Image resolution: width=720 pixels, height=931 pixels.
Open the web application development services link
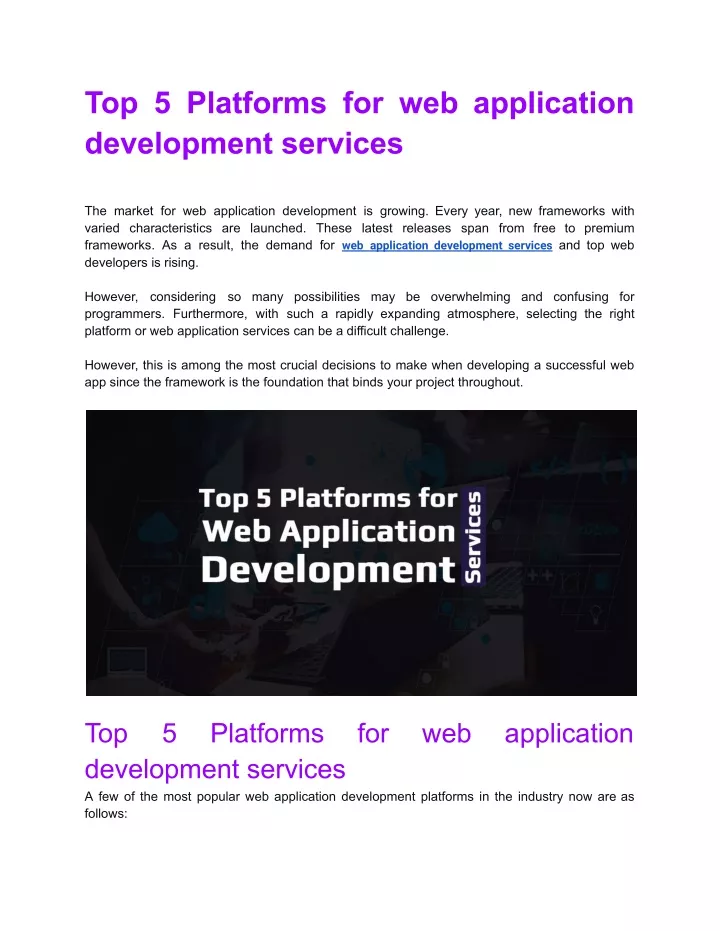(446, 245)
